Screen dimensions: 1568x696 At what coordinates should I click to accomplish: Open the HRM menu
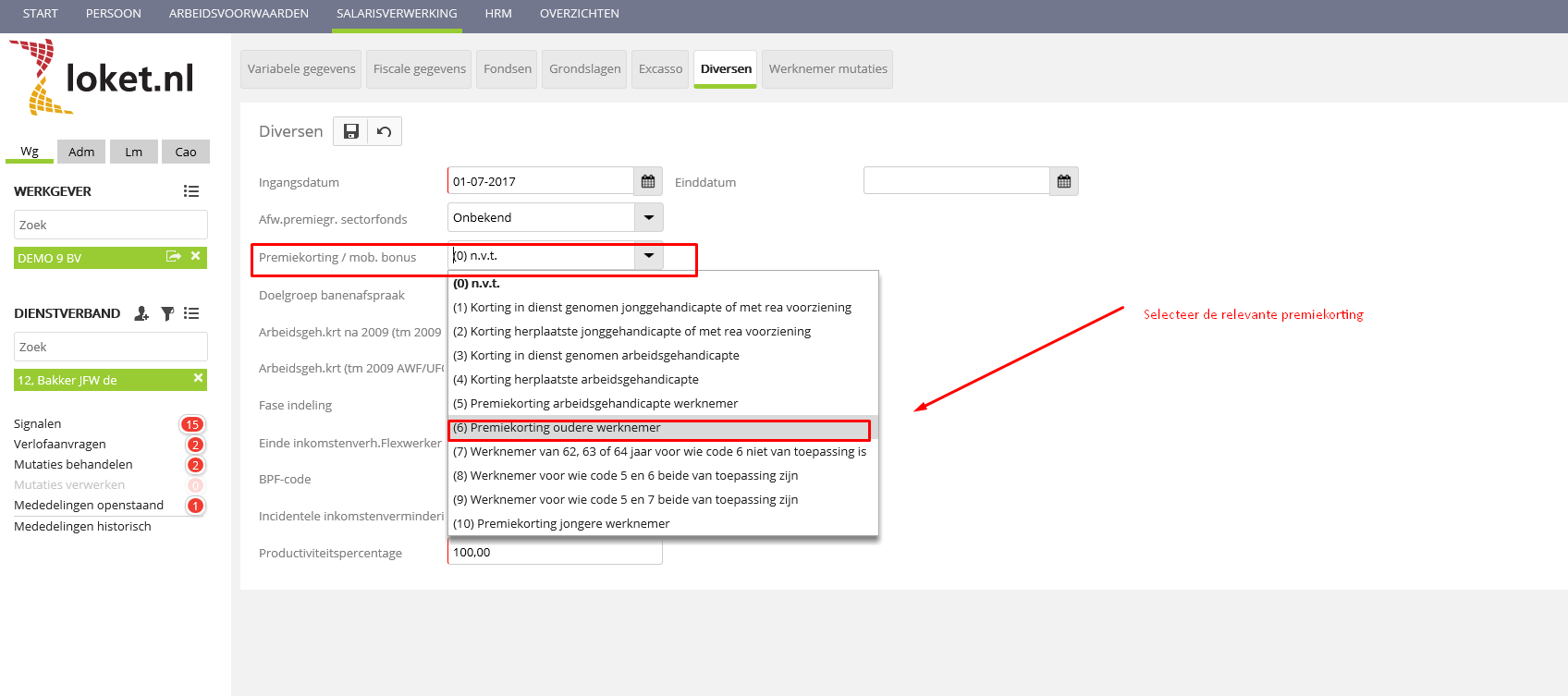click(x=498, y=14)
